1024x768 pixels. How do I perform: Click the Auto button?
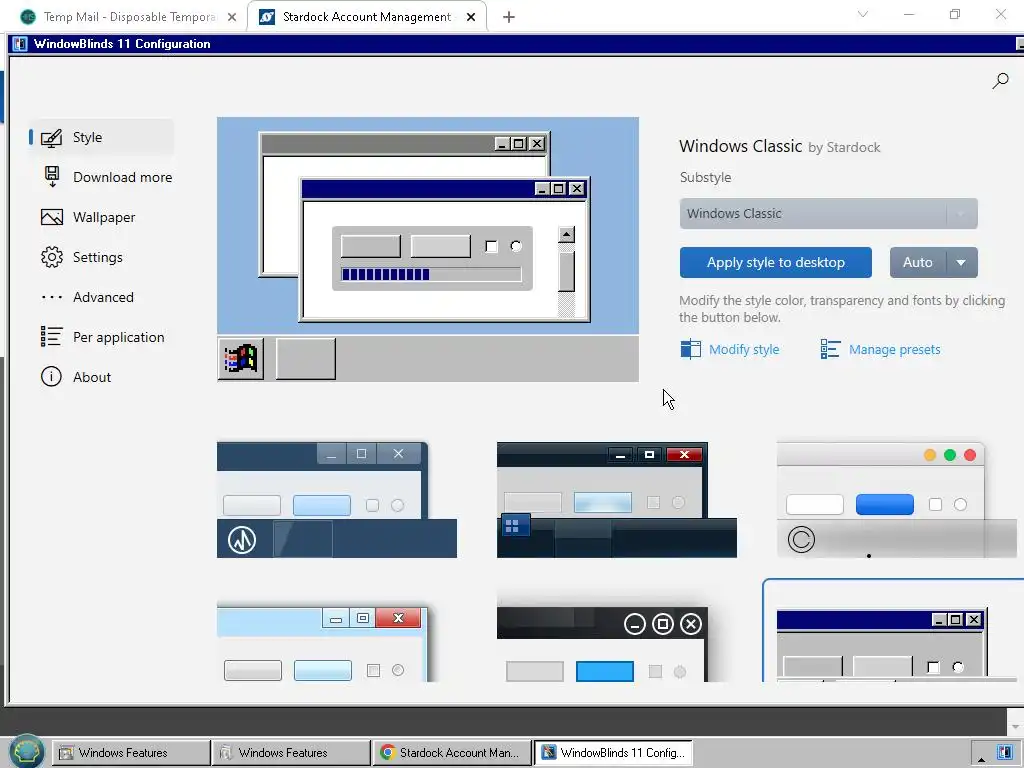(918, 263)
